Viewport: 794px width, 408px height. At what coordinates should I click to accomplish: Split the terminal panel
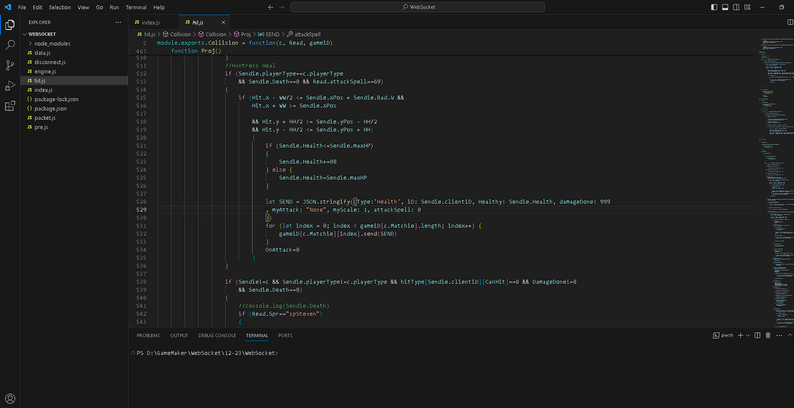(758, 335)
